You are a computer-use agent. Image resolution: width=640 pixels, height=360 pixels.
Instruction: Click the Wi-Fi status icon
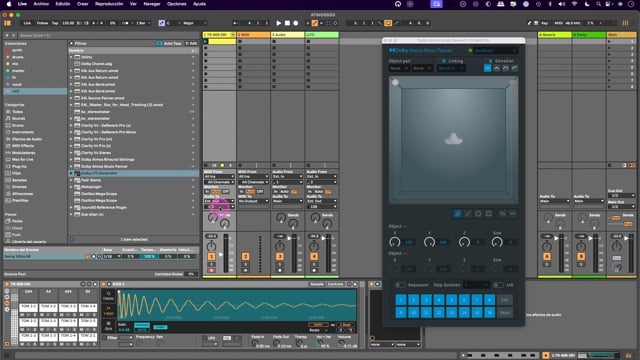(575, 4)
